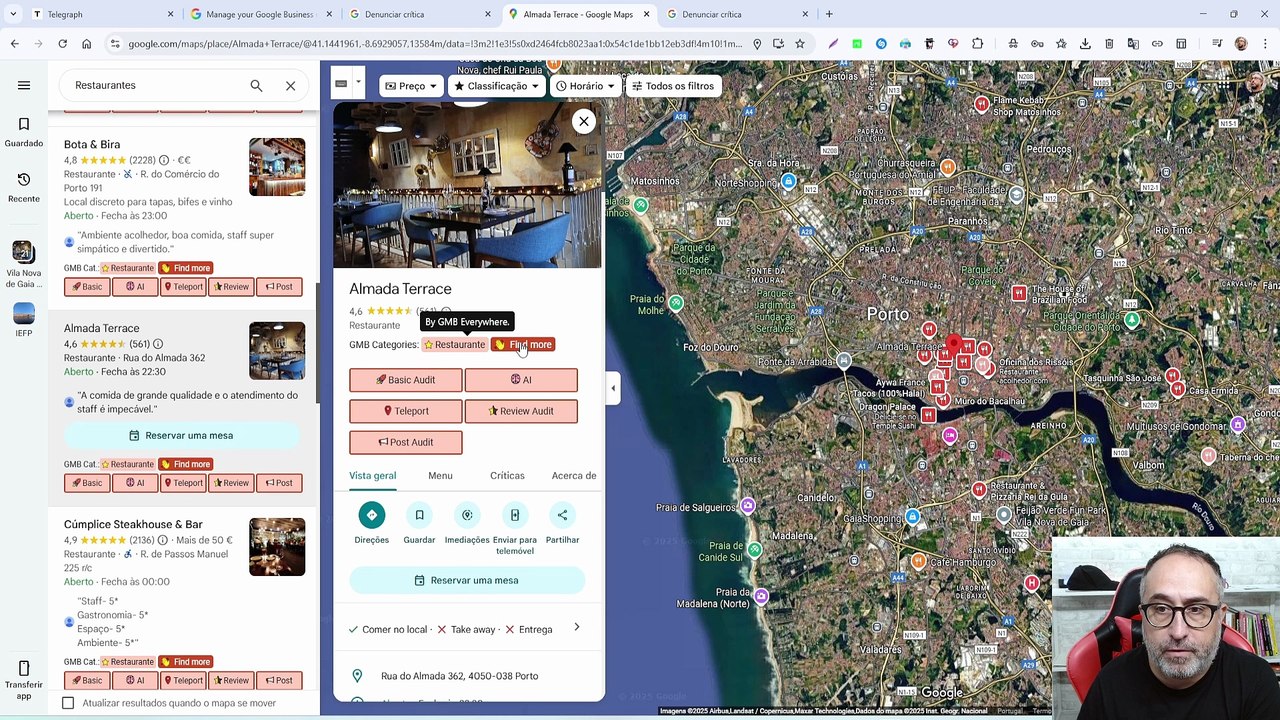This screenshot has width=1280, height=720.
Task: Select the Críticas tab
Action: pyautogui.click(x=507, y=476)
